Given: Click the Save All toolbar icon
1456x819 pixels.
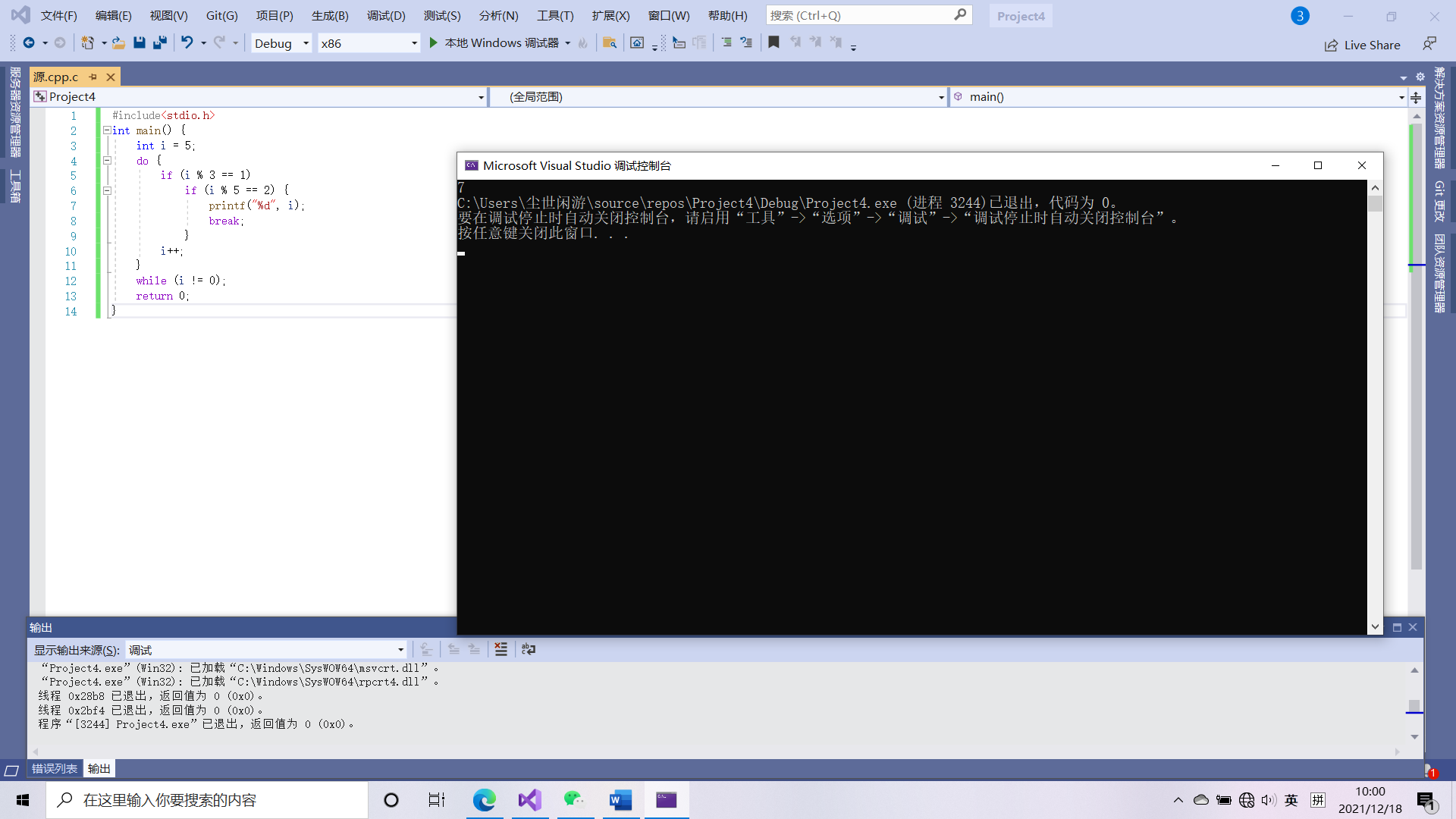Looking at the screenshot, I should (x=160, y=43).
